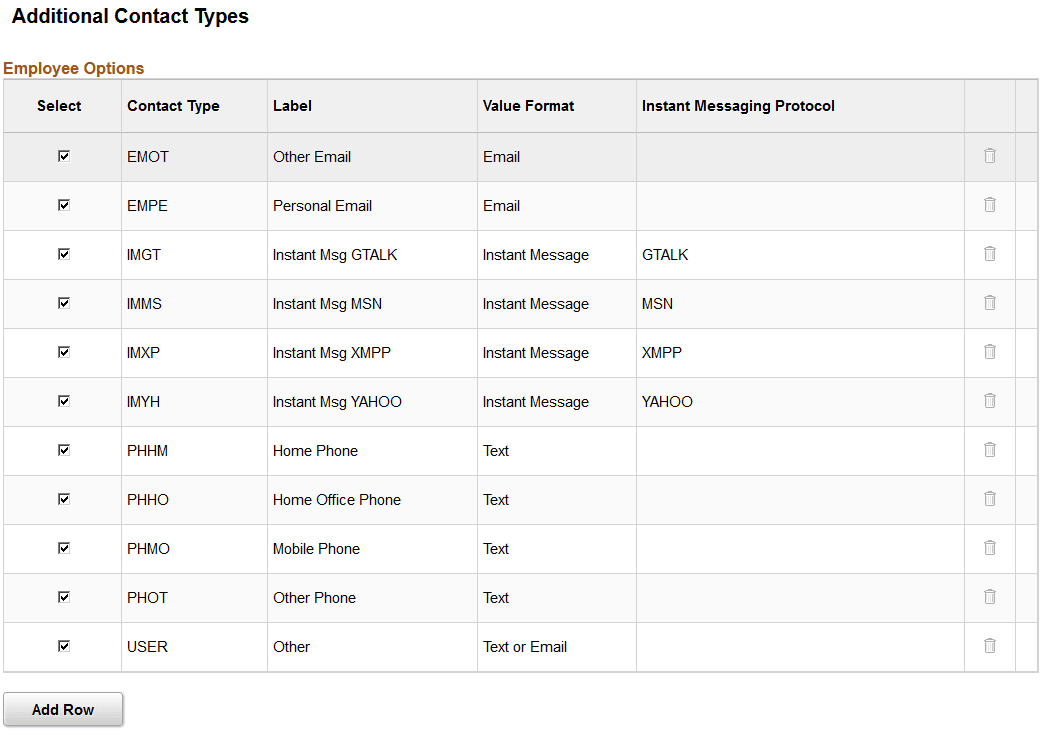This screenshot has height=735, width=1052.
Task: Click the Employee Options section heading
Action: click(x=73, y=68)
